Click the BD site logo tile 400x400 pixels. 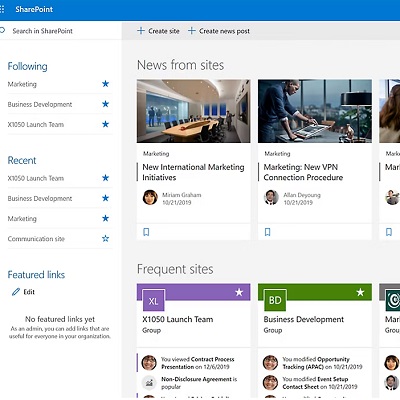pyautogui.click(x=275, y=301)
